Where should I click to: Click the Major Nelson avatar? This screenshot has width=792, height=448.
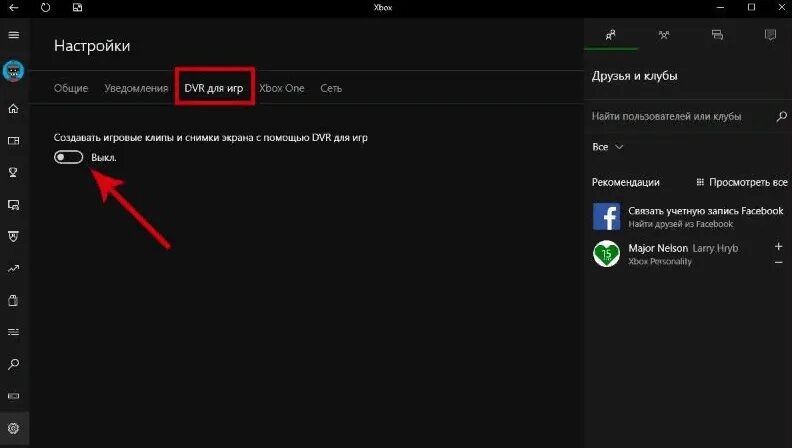pos(606,254)
